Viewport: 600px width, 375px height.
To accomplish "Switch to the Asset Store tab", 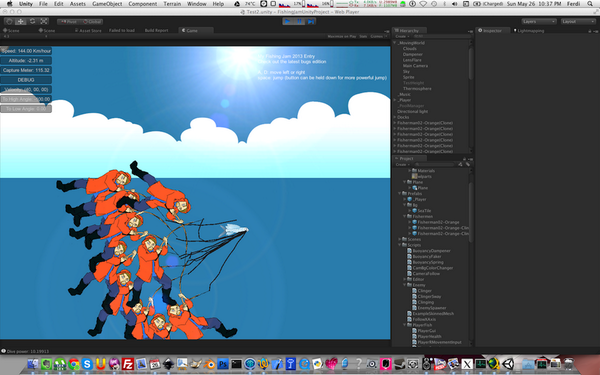I will pos(88,30).
